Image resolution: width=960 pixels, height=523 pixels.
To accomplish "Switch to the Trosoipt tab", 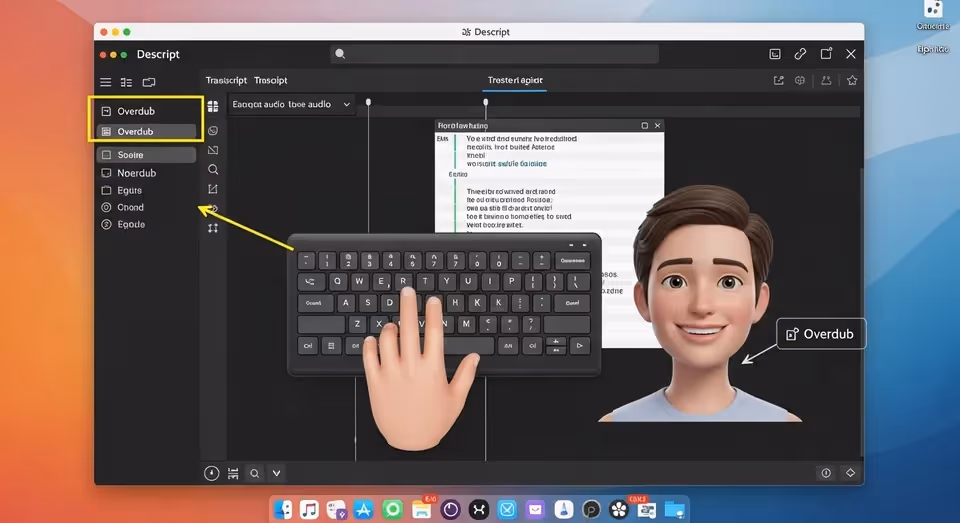I will 271,80.
